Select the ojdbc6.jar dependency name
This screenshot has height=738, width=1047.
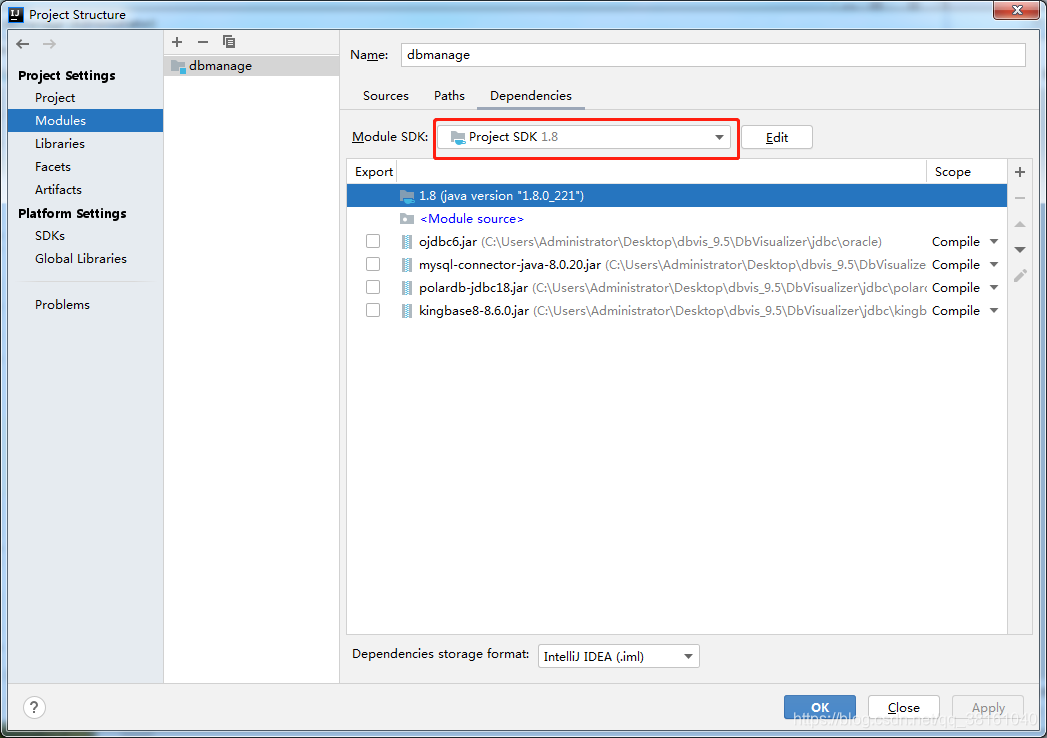[x=448, y=242]
